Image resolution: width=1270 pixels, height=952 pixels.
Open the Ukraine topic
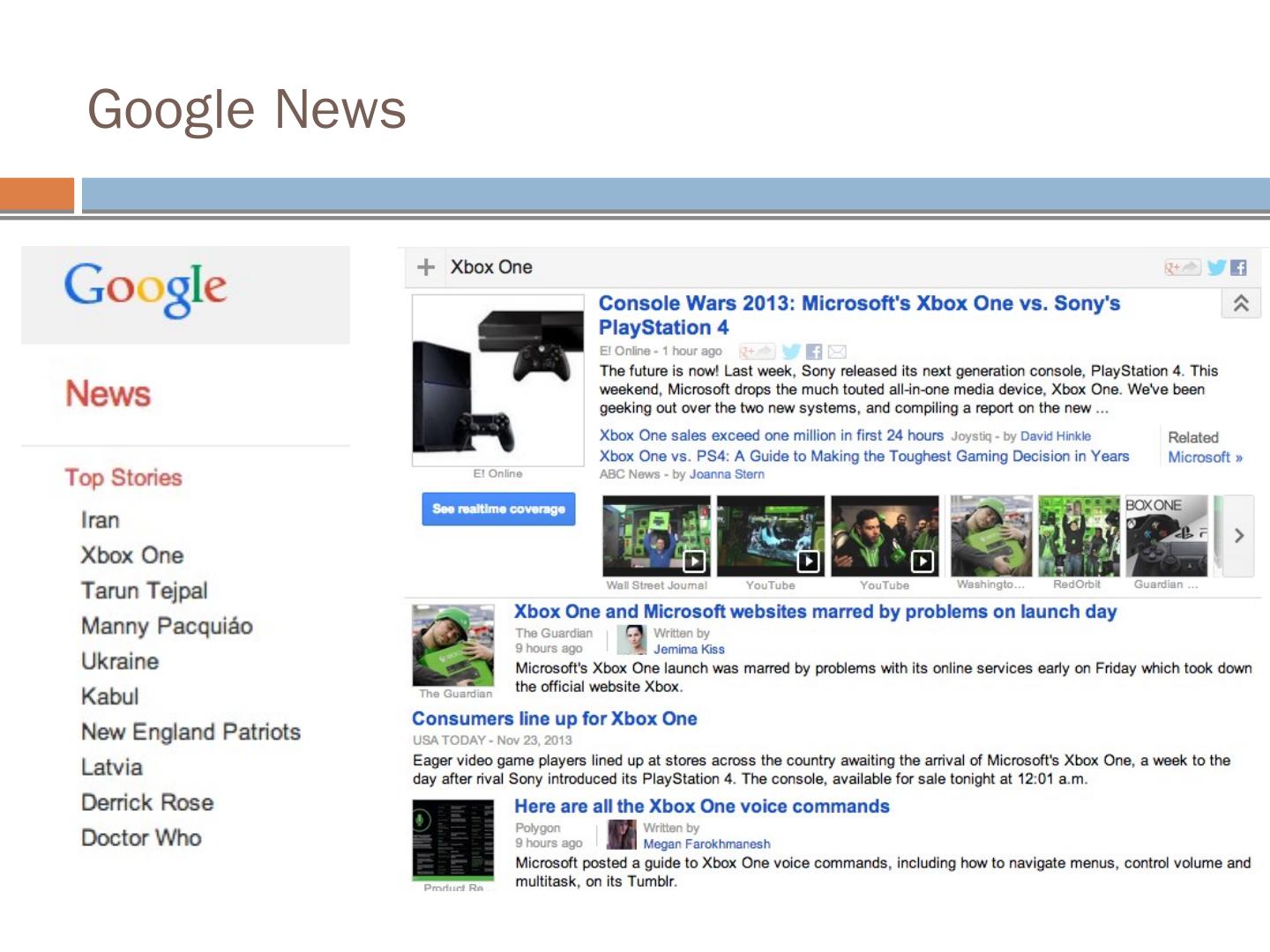(120, 661)
